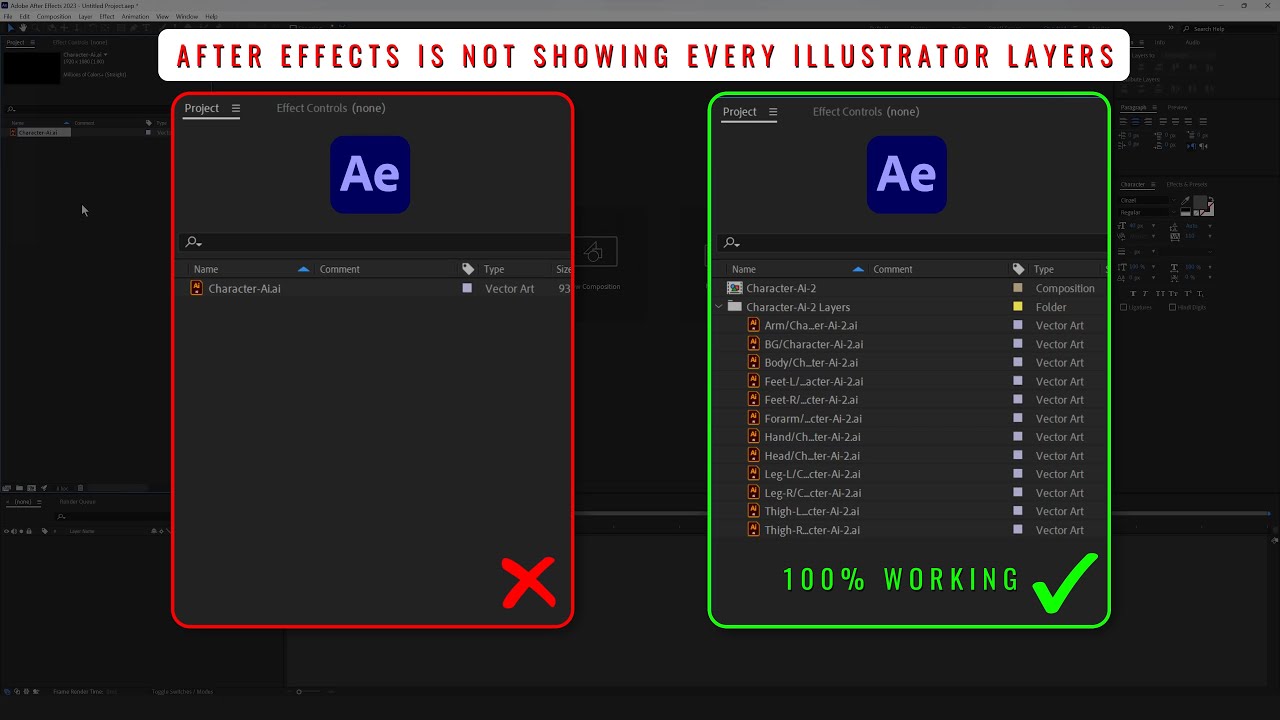Click Vector Art icon beside Arm/Cha...er-Ai-2.ai
The height and width of the screenshot is (720, 1280).
755,325
